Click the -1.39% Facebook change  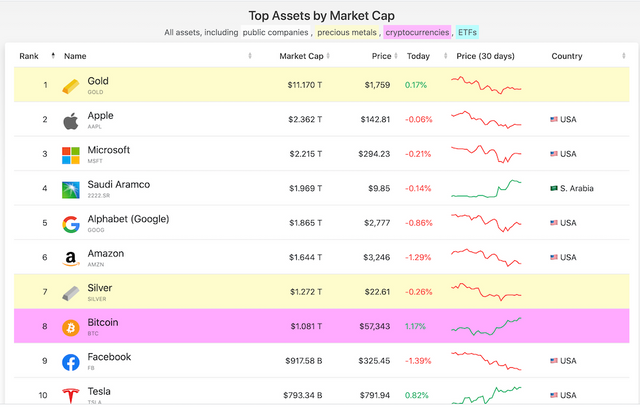418,361
